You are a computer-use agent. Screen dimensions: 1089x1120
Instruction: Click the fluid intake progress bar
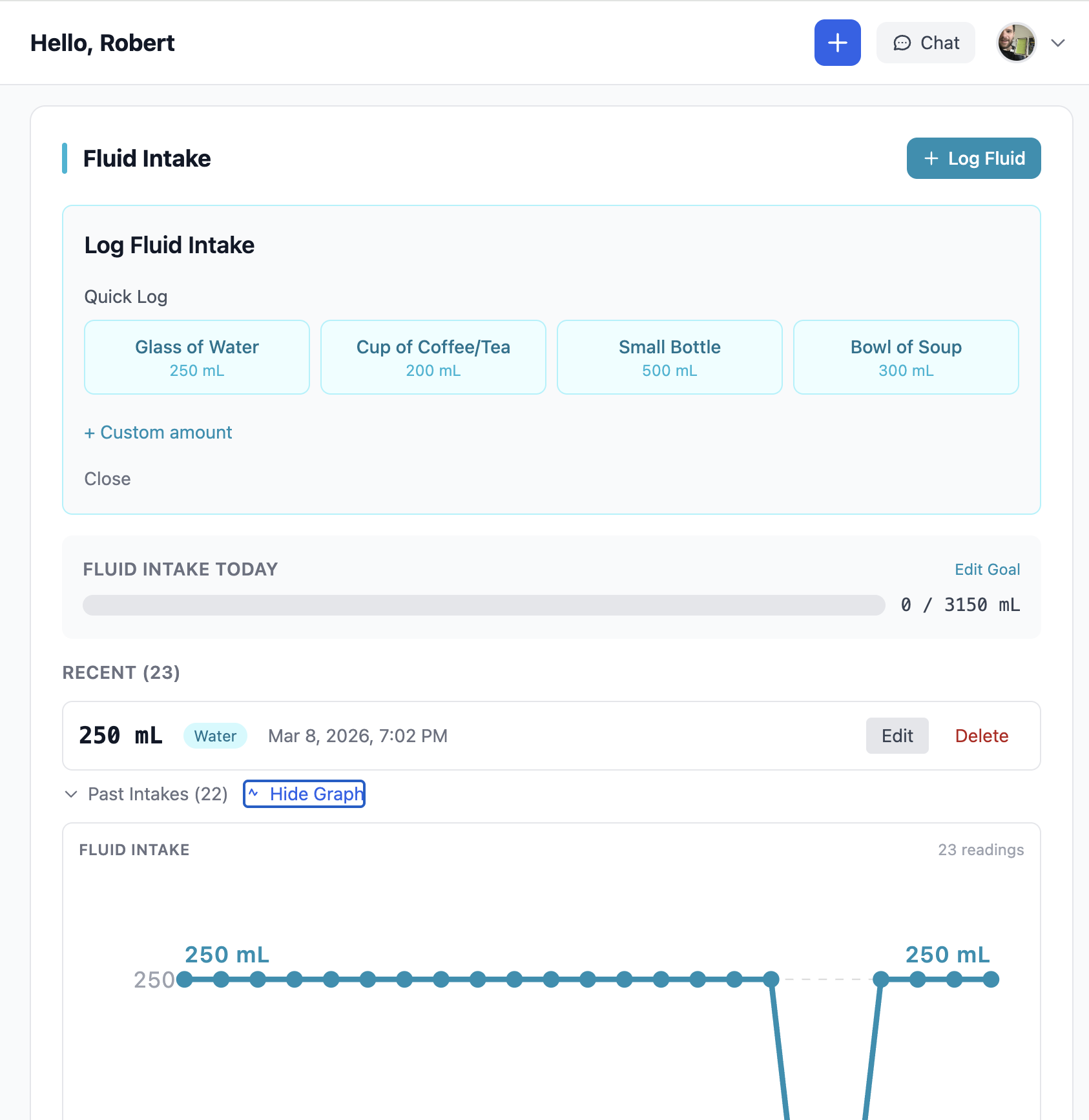[x=484, y=605]
